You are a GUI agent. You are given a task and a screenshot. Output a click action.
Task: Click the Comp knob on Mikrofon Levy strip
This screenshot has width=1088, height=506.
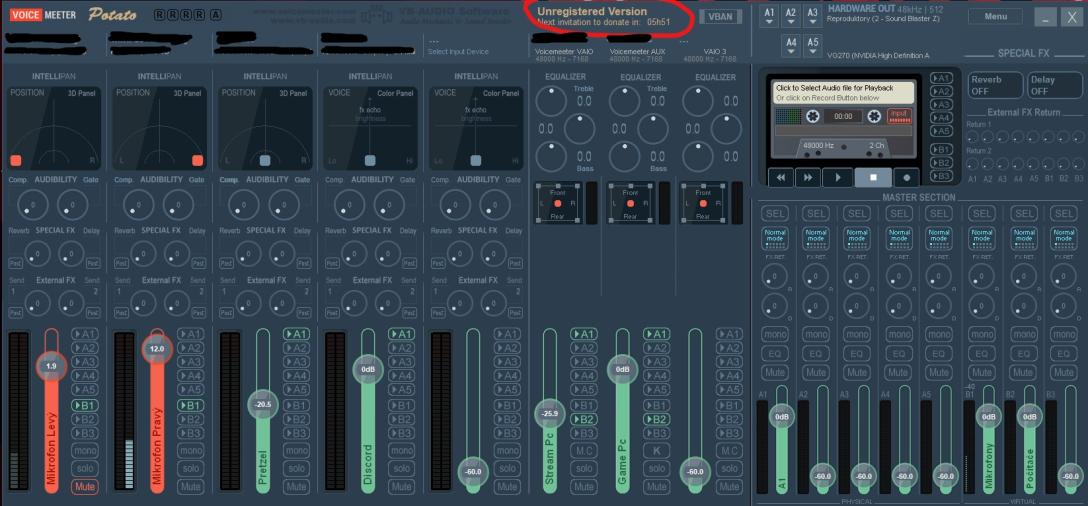pyautogui.click(x=32, y=204)
